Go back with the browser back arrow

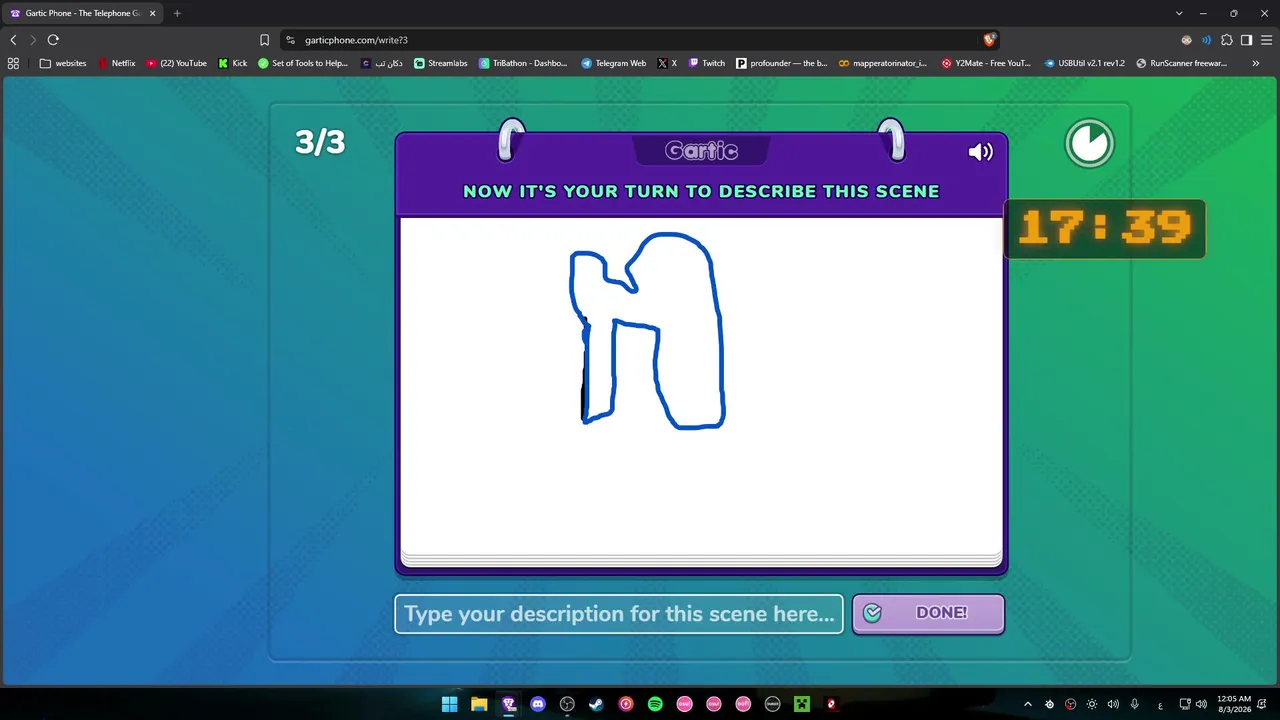[x=13, y=40]
